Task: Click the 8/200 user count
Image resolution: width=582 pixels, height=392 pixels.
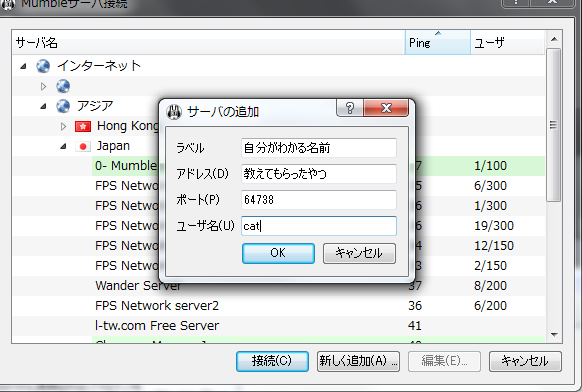Action: 490,286
